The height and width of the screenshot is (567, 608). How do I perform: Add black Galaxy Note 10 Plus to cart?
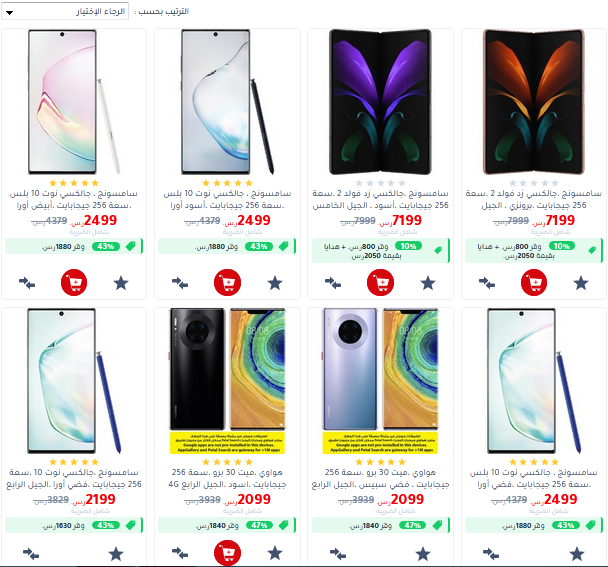(x=227, y=282)
